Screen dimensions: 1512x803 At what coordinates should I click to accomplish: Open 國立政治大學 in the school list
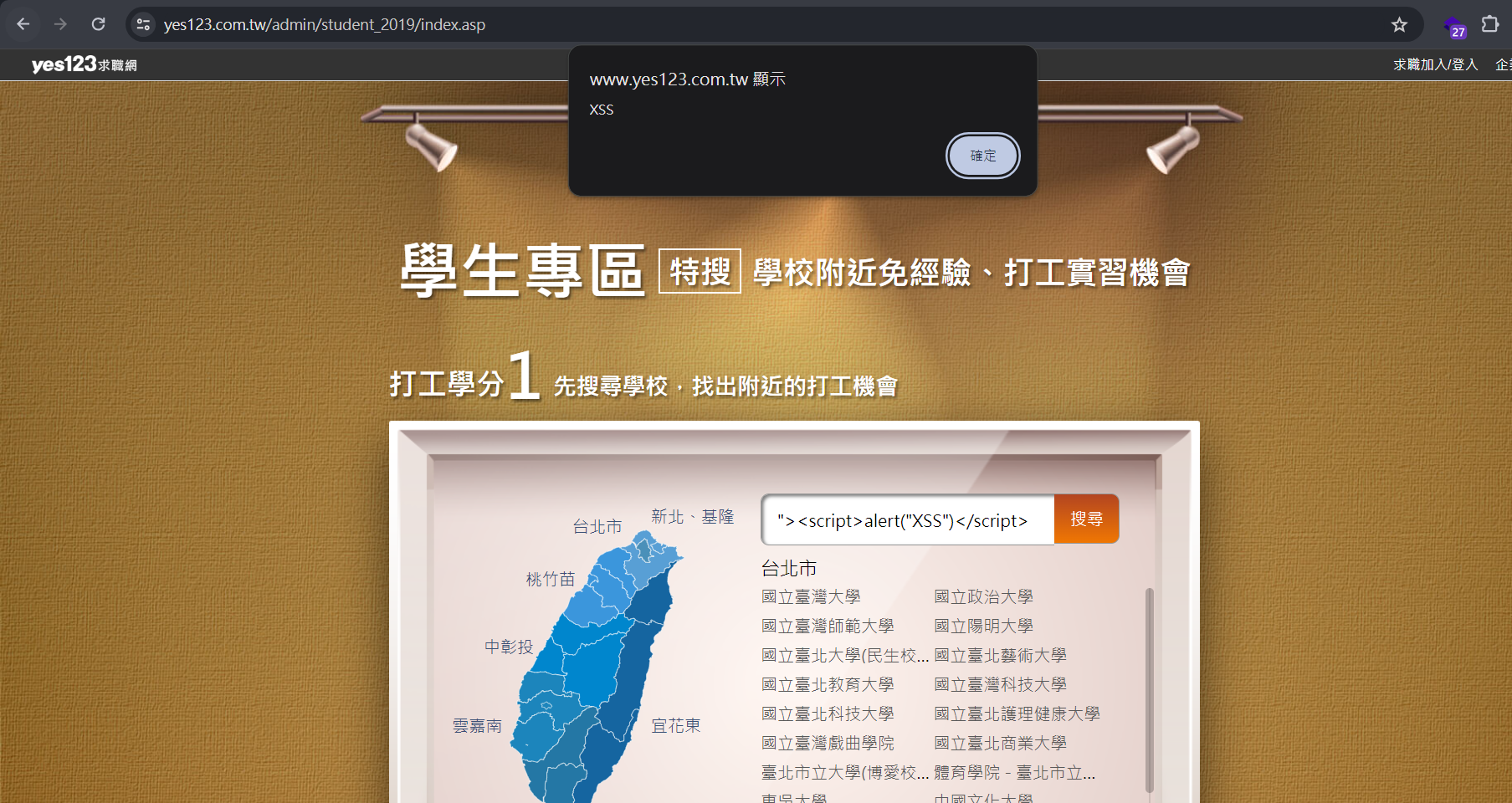point(983,596)
